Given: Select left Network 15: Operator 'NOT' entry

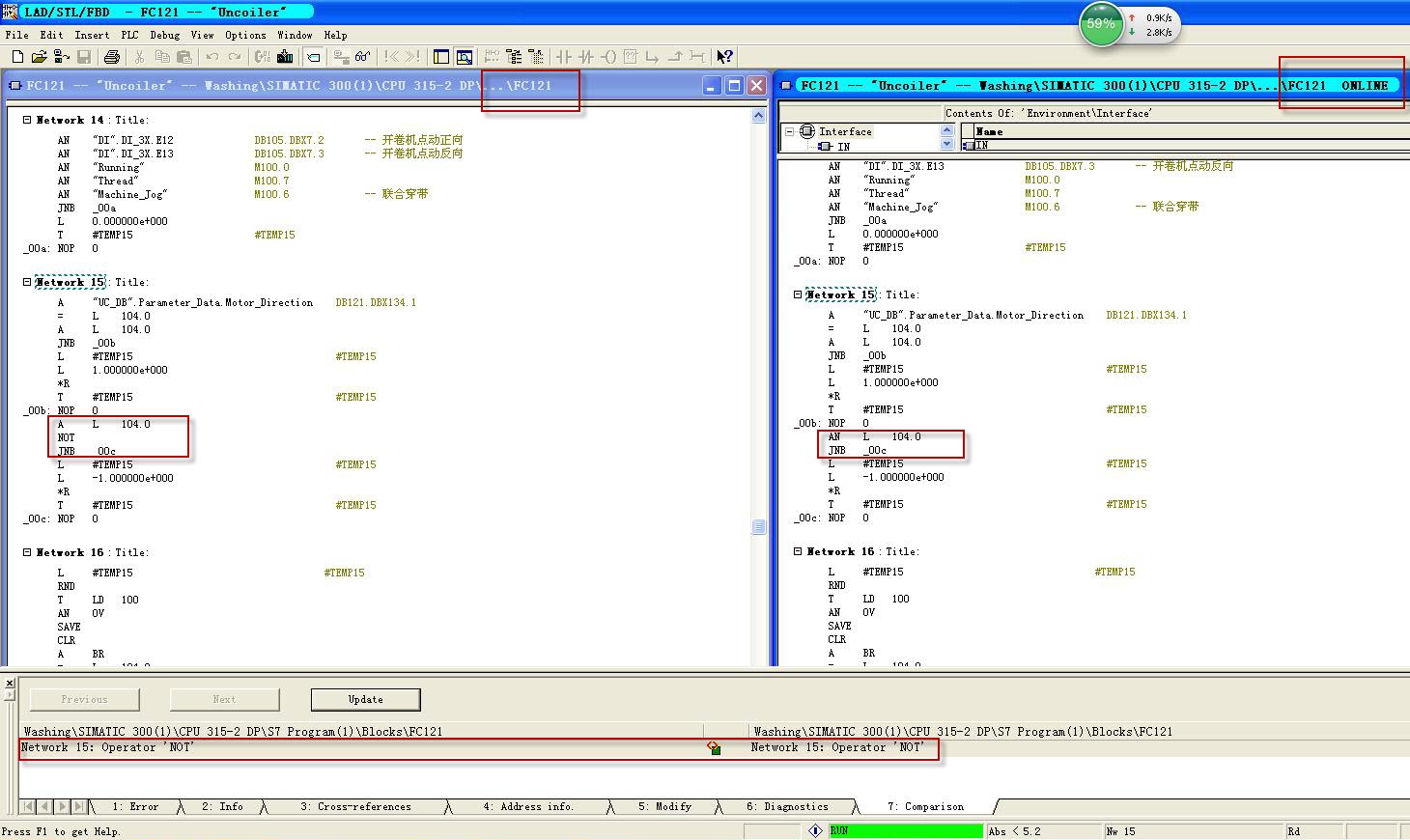Looking at the screenshot, I should (x=108, y=747).
